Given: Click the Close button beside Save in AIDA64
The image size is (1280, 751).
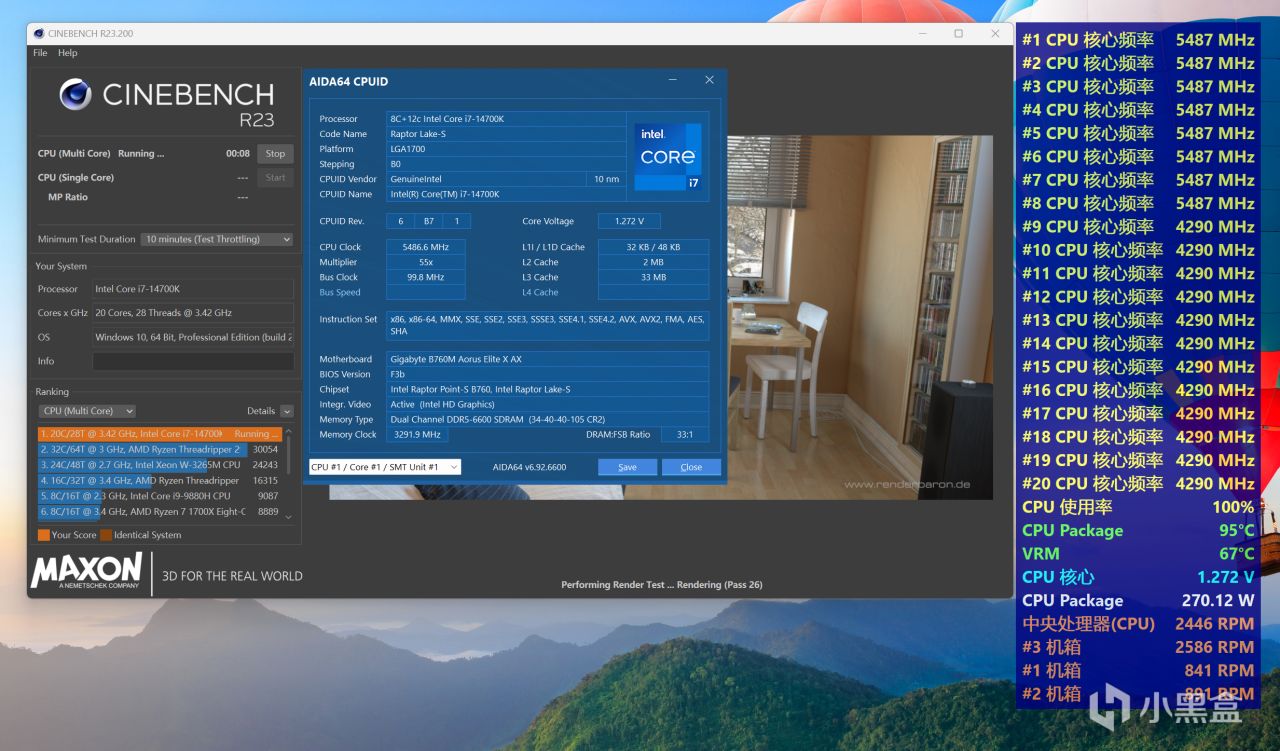Looking at the screenshot, I should [x=691, y=467].
